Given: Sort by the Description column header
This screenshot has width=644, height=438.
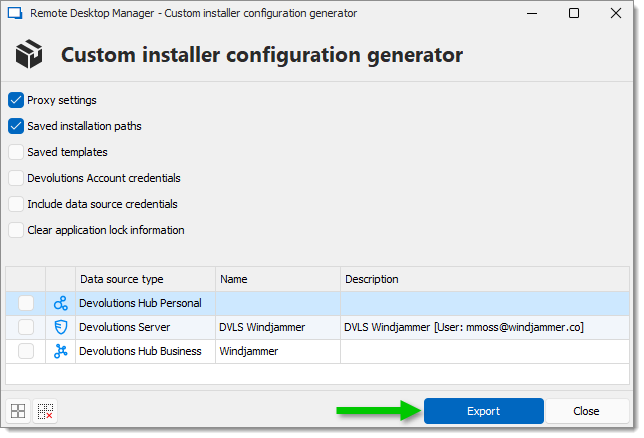Looking at the screenshot, I should (485, 279).
